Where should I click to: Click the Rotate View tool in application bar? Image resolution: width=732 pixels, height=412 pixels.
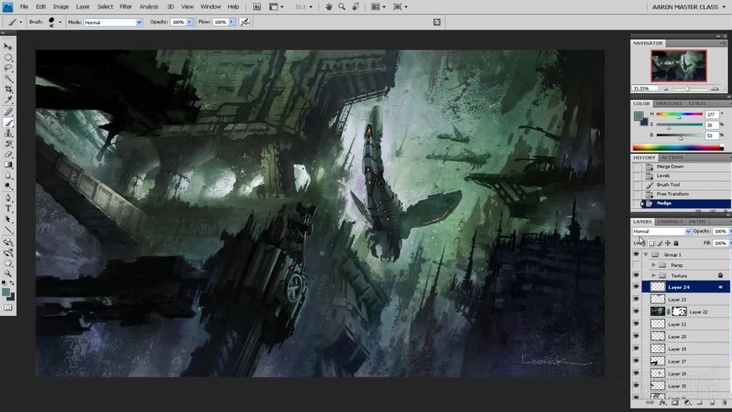pyautogui.click(x=356, y=7)
